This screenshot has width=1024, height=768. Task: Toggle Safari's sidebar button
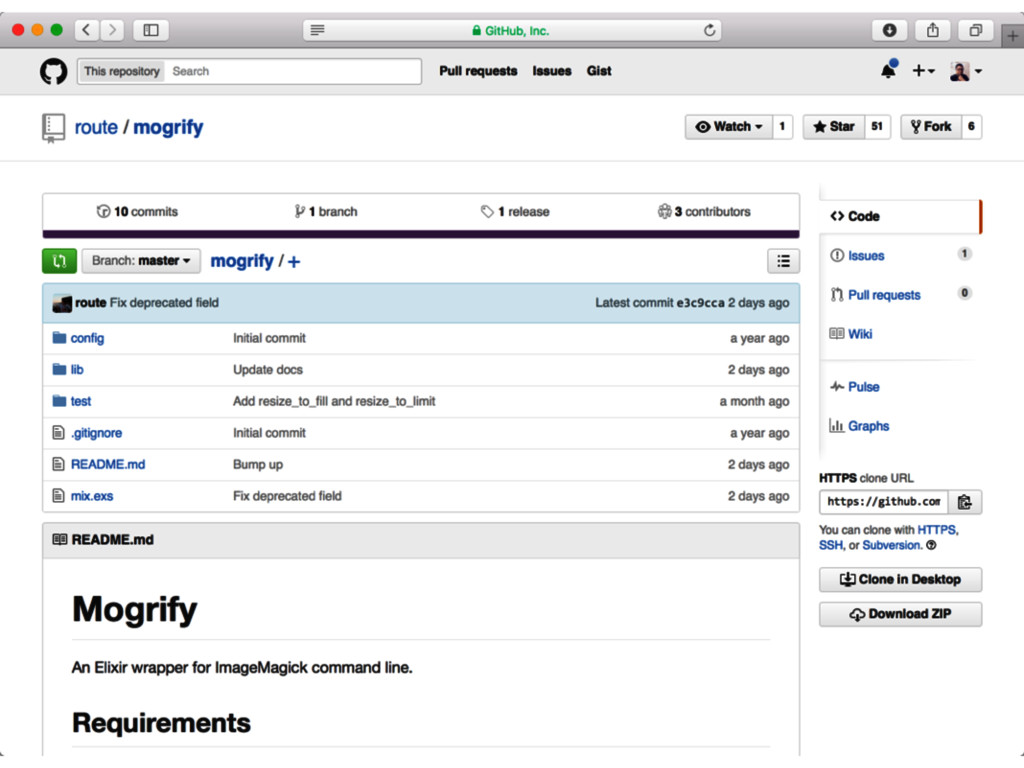pyautogui.click(x=151, y=30)
